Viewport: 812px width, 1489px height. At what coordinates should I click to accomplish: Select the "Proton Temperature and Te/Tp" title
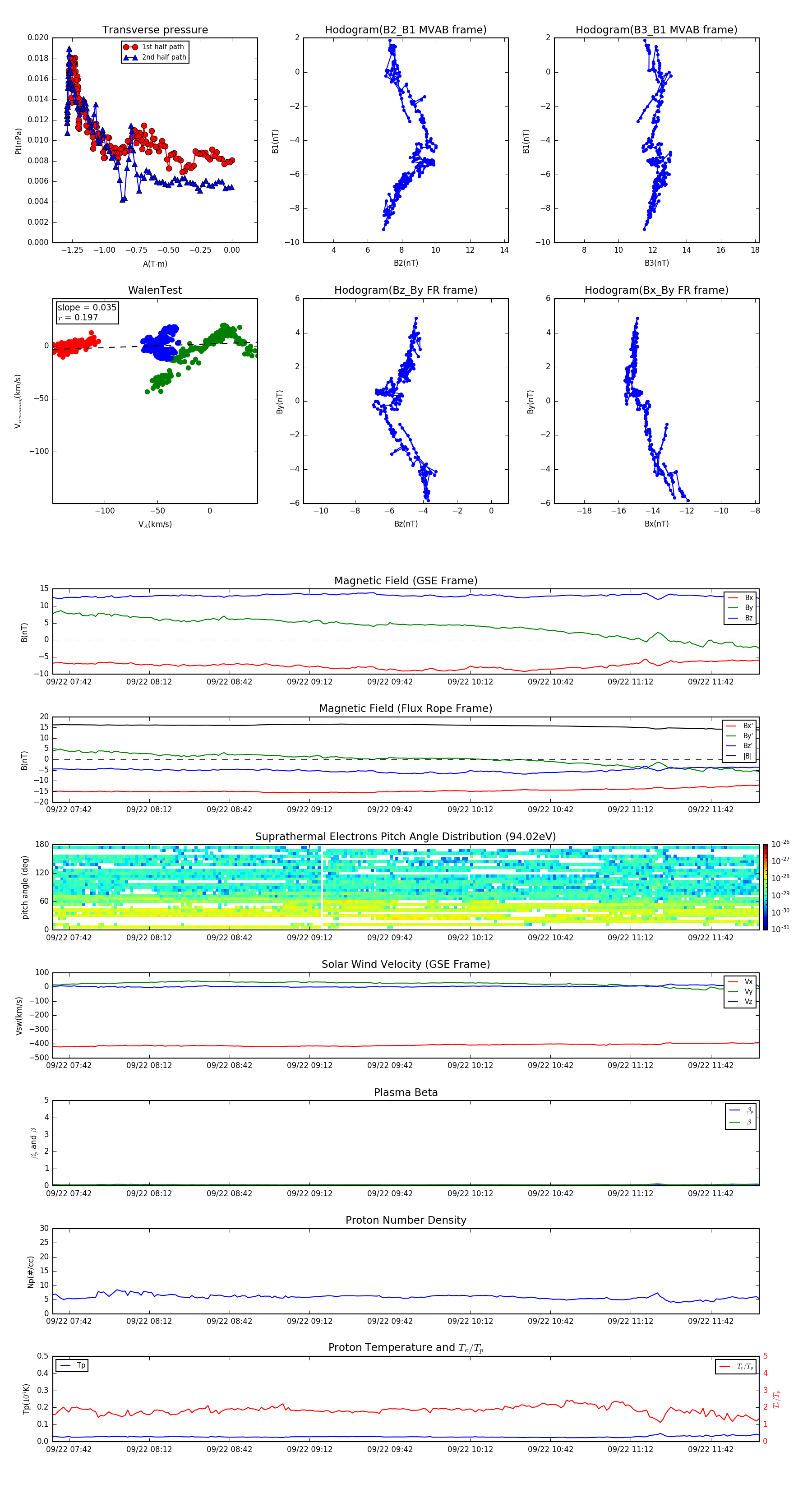406,1348
